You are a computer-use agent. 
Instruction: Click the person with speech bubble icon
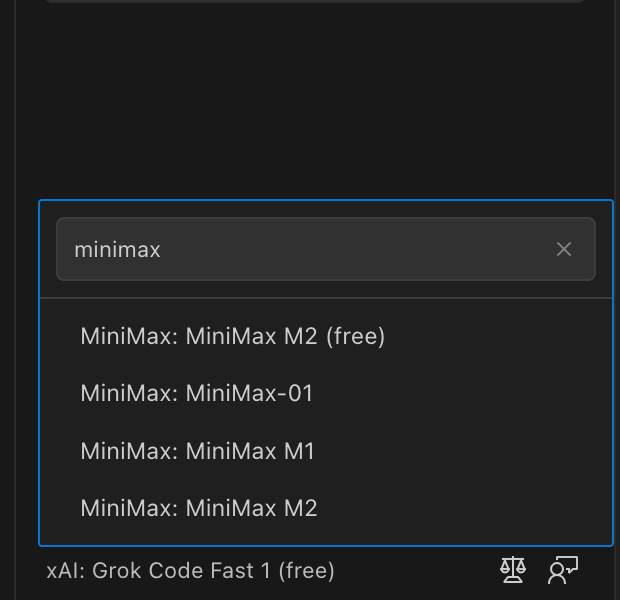563,570
